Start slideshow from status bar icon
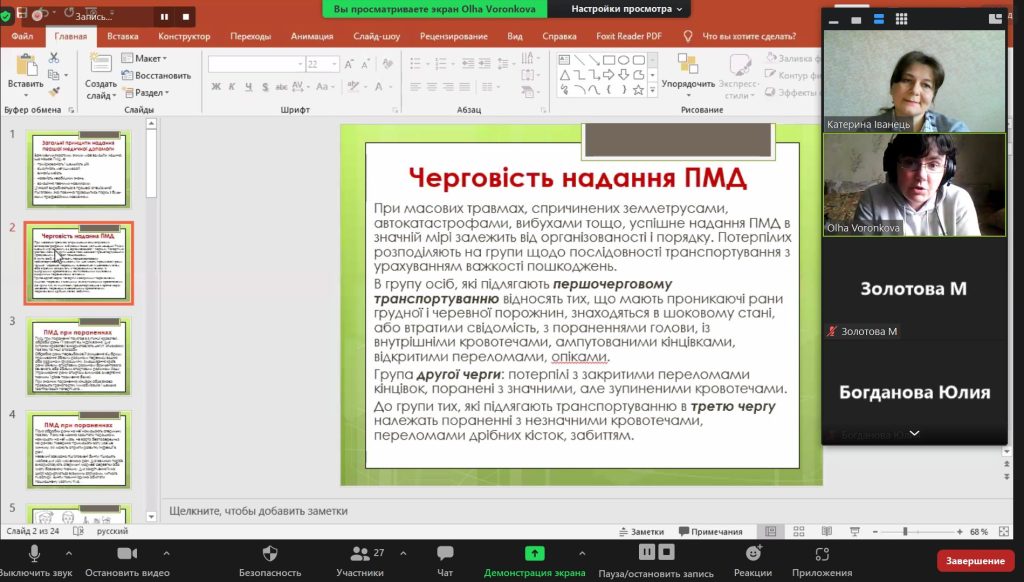Image resolution: width=1024 pixels, height=582 pixels. coord(854,532)
